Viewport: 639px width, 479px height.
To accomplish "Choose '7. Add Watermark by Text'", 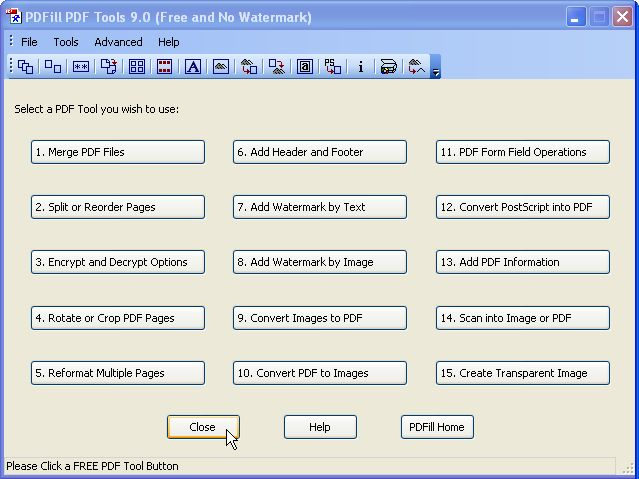I will click(x=320, y=207).
